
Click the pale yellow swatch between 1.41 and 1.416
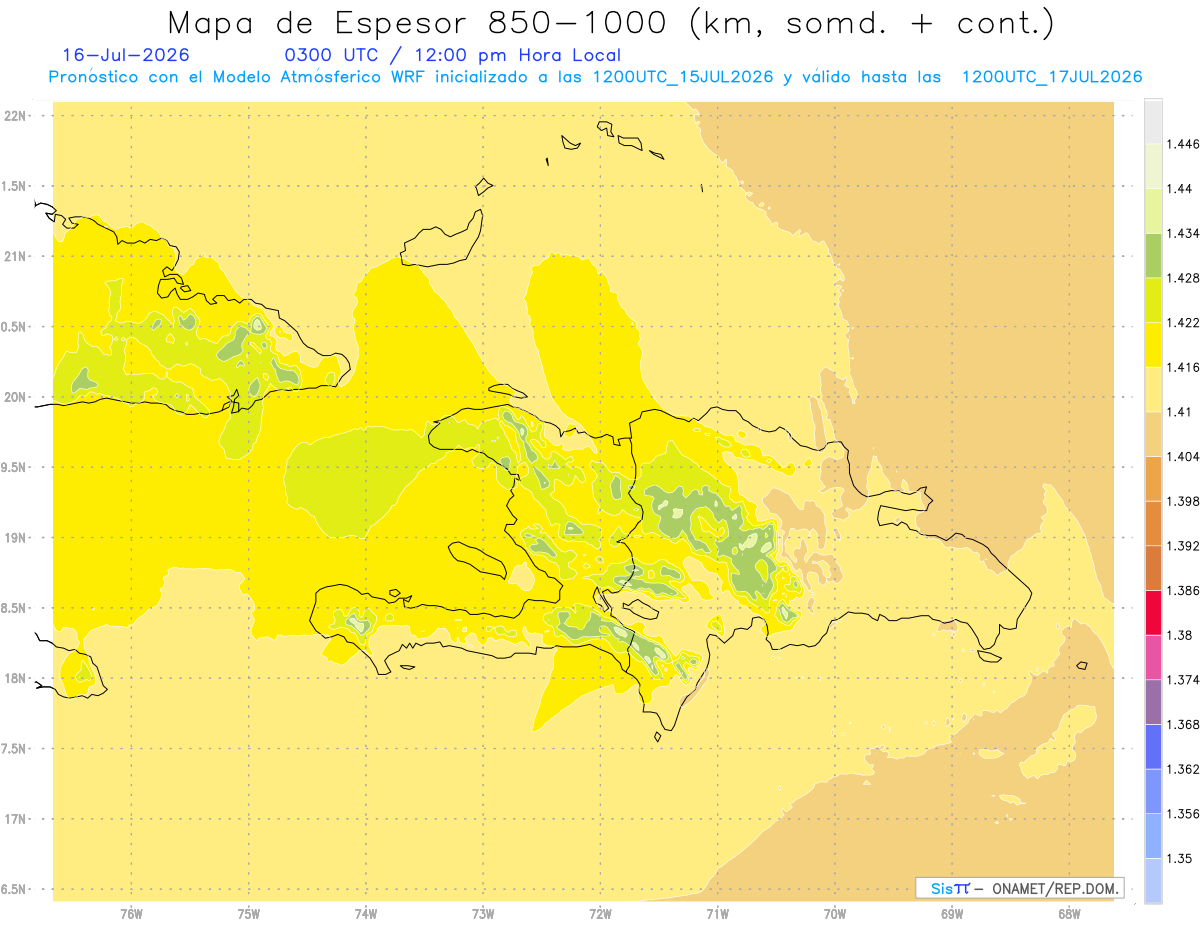[1153, 389]
